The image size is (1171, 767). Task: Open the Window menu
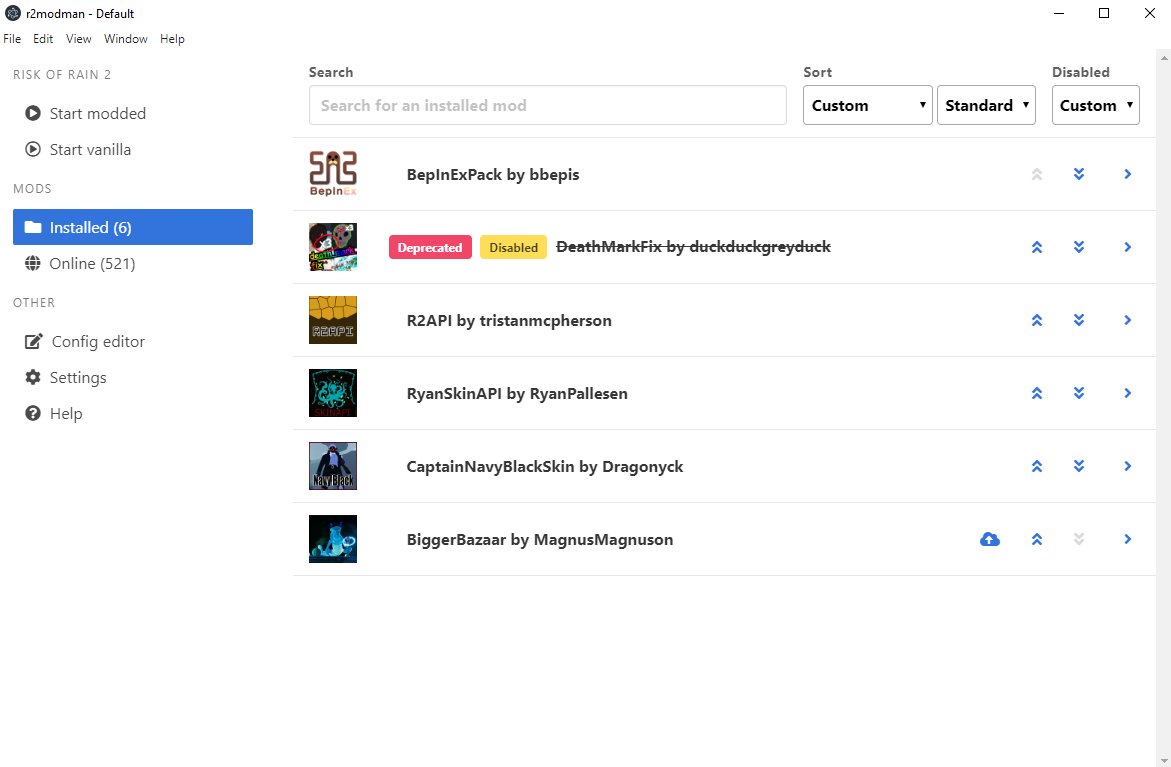tap(125, 39)
